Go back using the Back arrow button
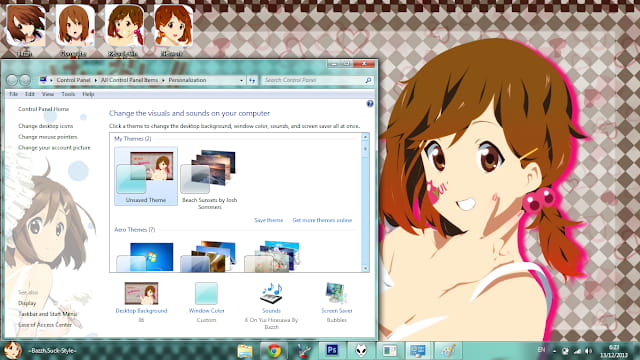640x360 pixels. click(x=12, y=80)
